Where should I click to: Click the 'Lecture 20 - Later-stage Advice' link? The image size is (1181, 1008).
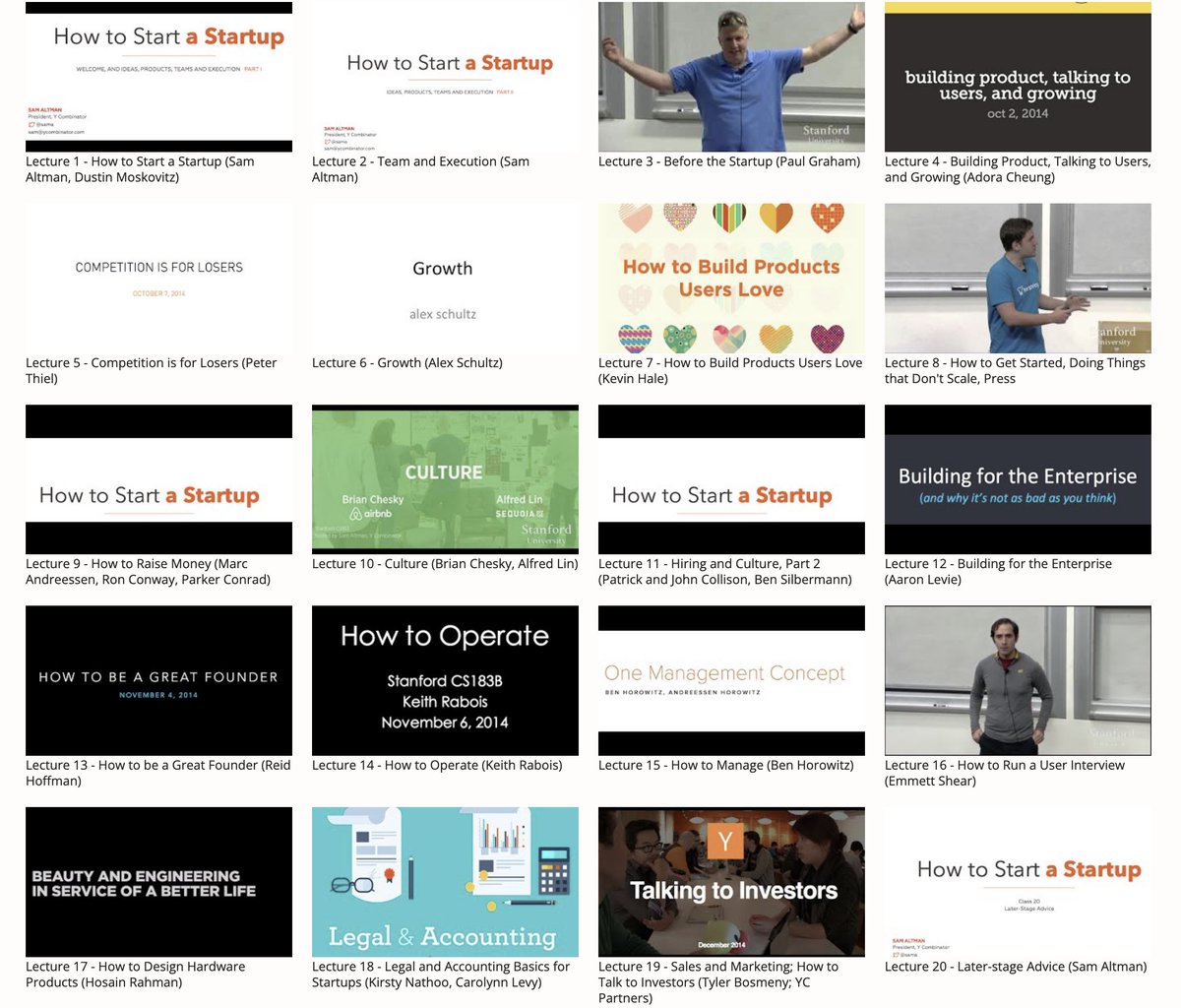coord(1016,967)
